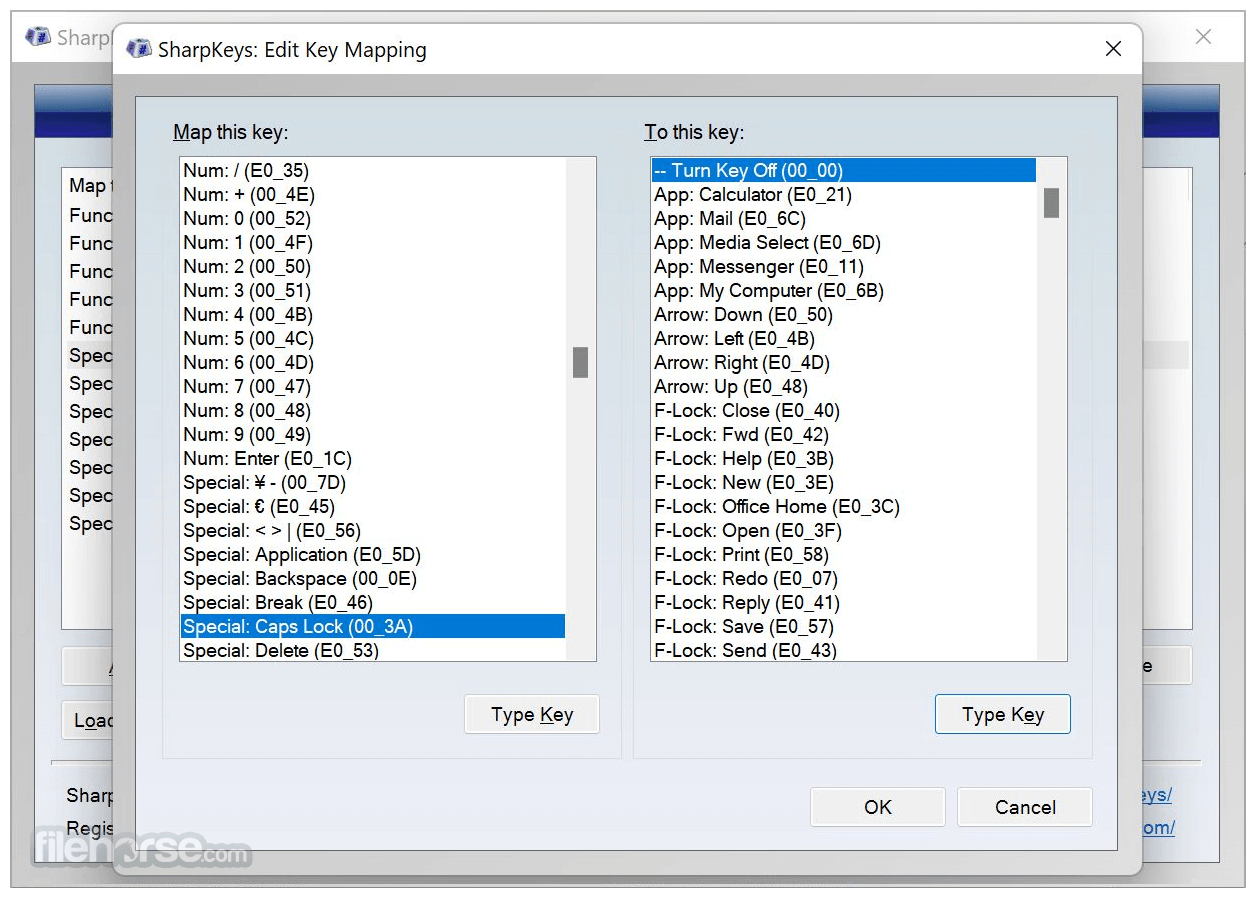
Task: Select "Num: 5 (00_4C)"
Action: coord(373,338)
